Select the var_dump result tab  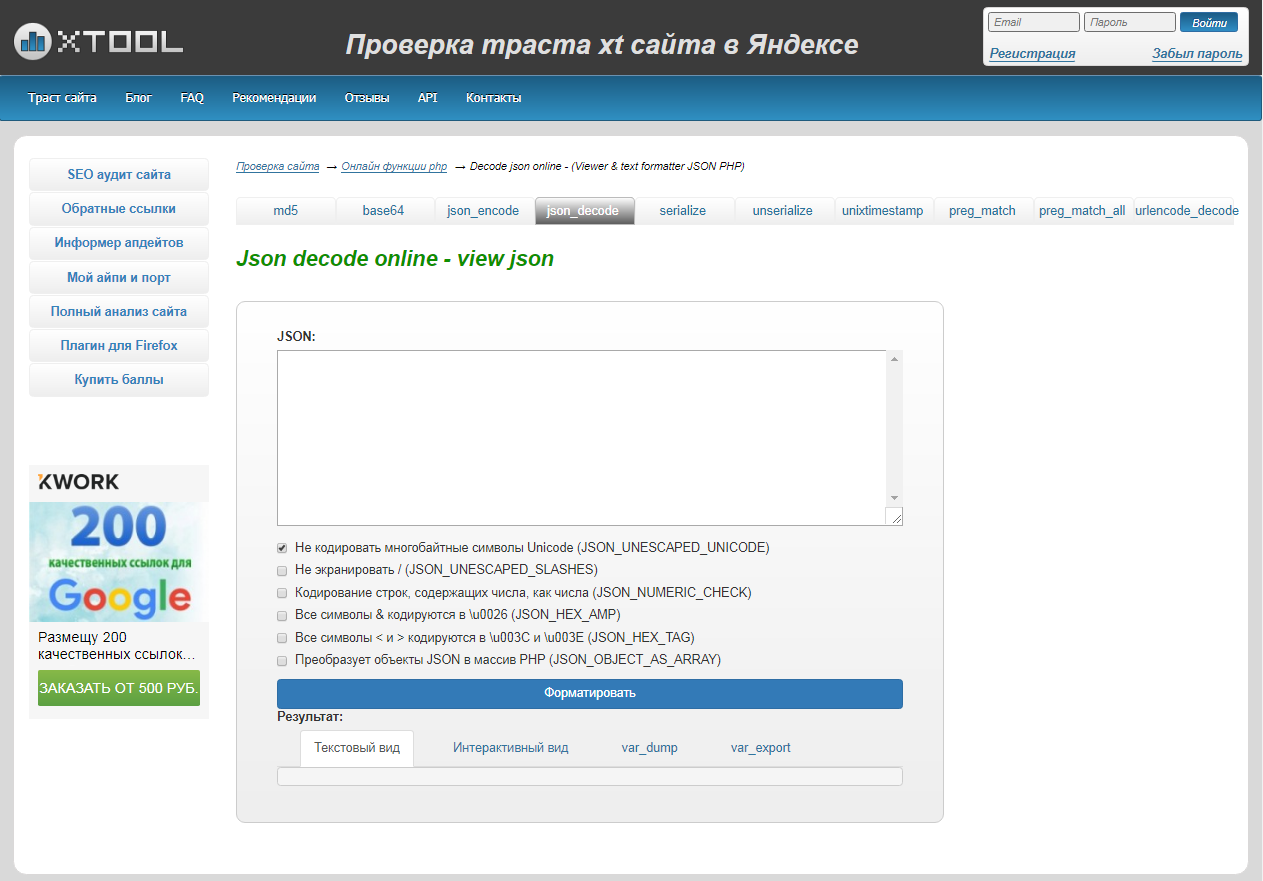(649, 748)
